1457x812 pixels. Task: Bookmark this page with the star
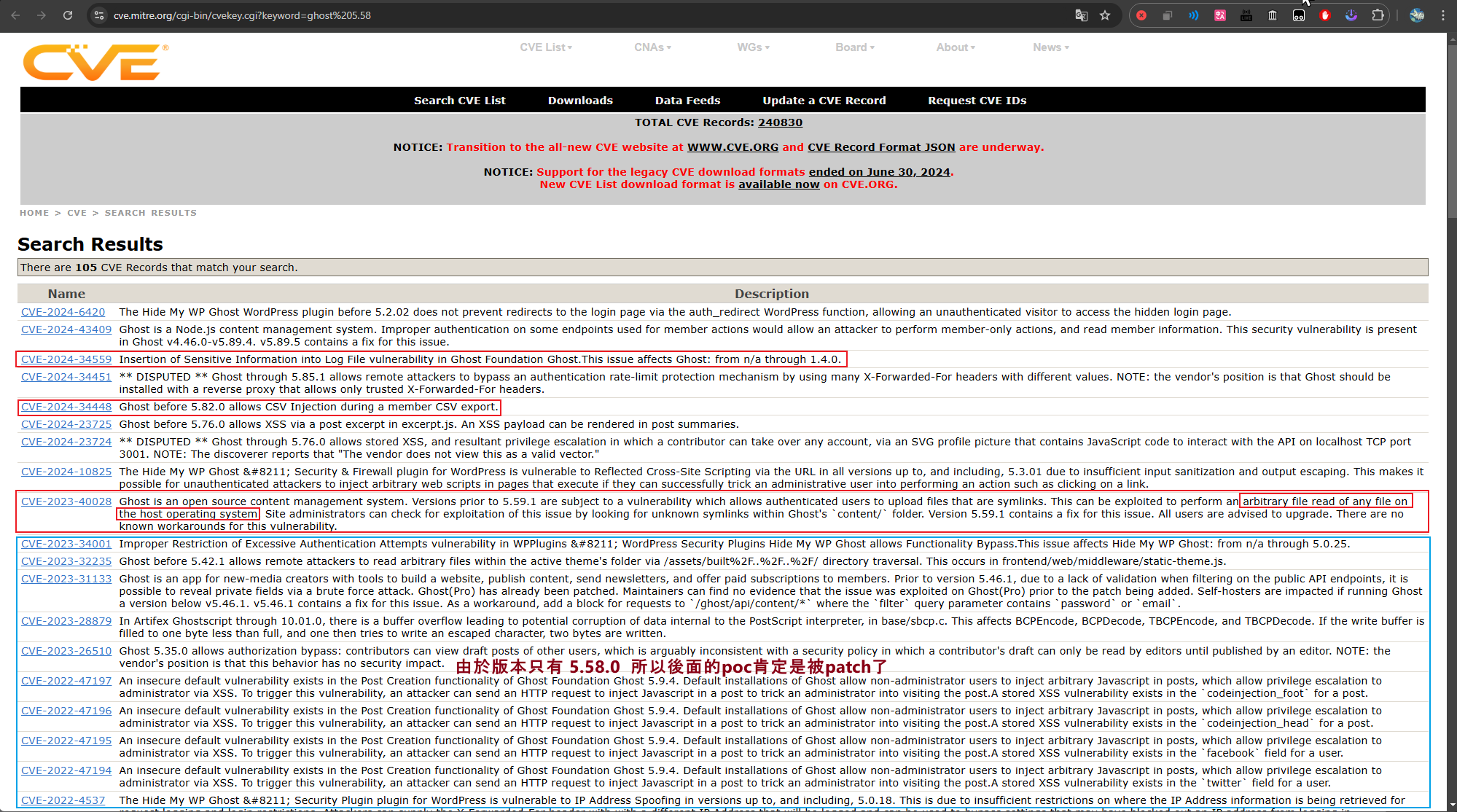[1105, 15]
